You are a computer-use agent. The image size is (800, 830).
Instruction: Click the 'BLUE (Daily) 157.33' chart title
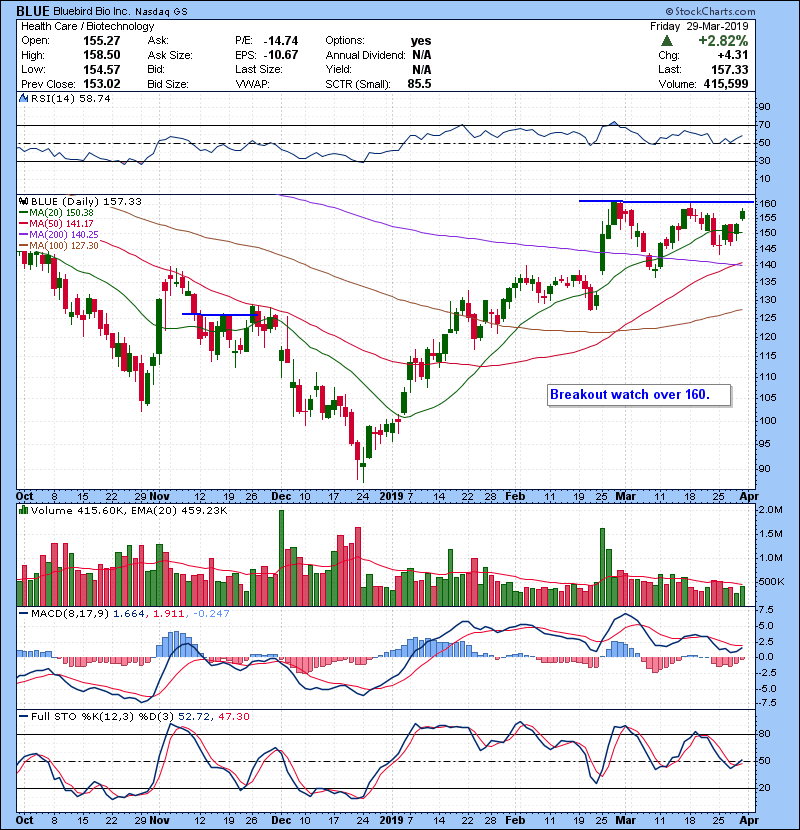[86, 202]
